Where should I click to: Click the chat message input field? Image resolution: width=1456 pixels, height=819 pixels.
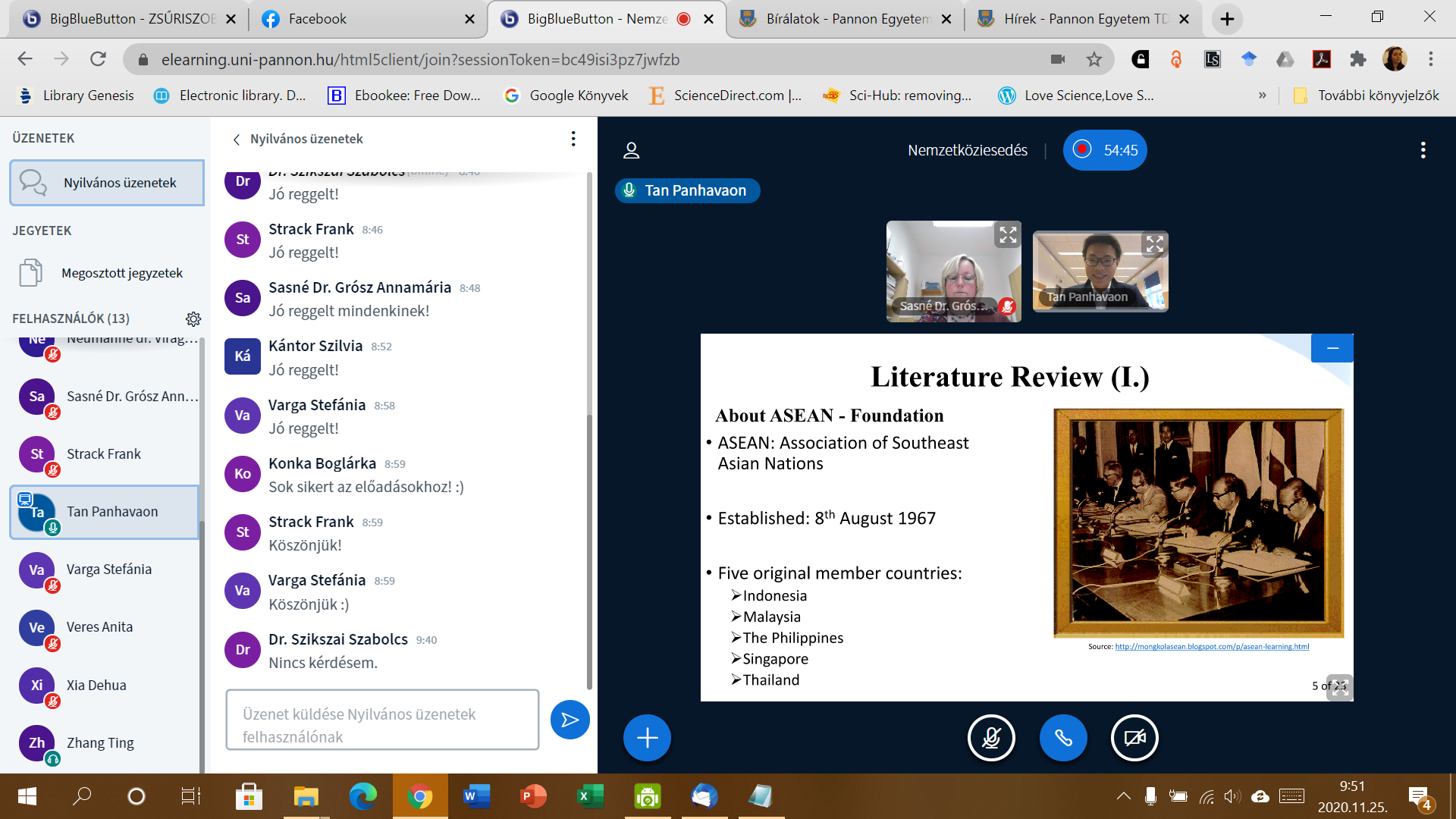tap(382, 720)
